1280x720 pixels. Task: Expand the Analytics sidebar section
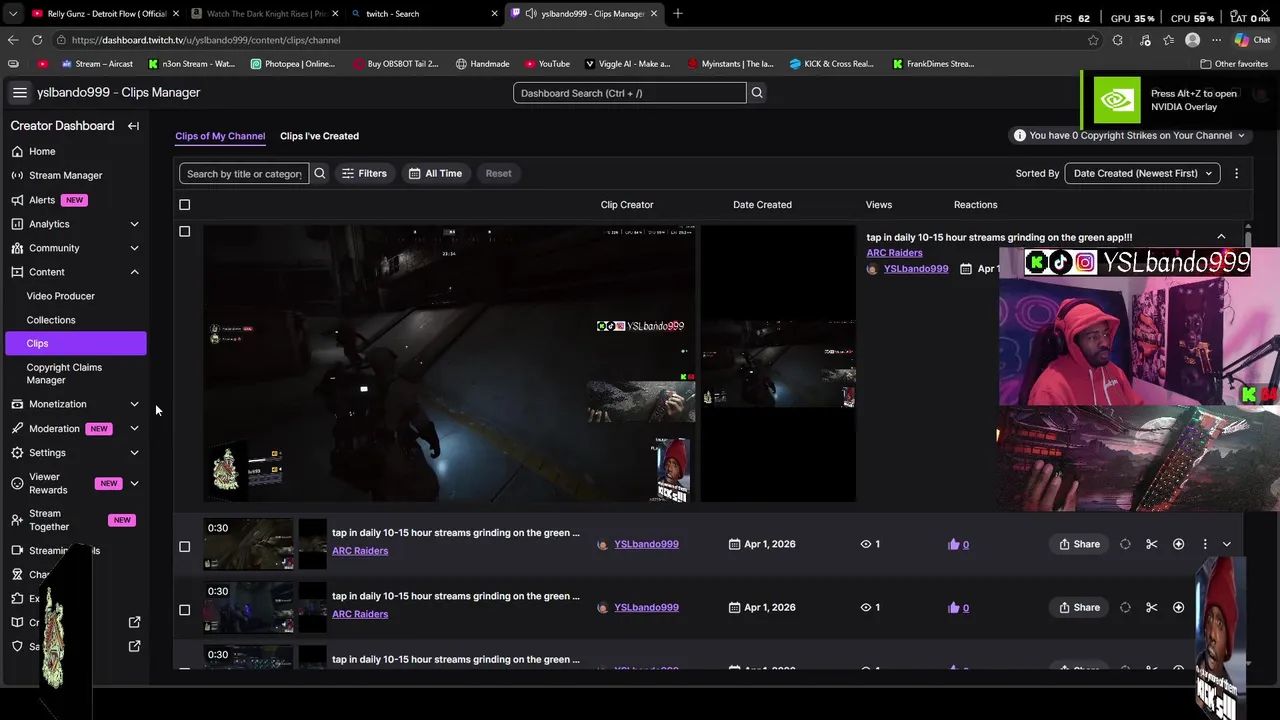(x=134, y=224)
